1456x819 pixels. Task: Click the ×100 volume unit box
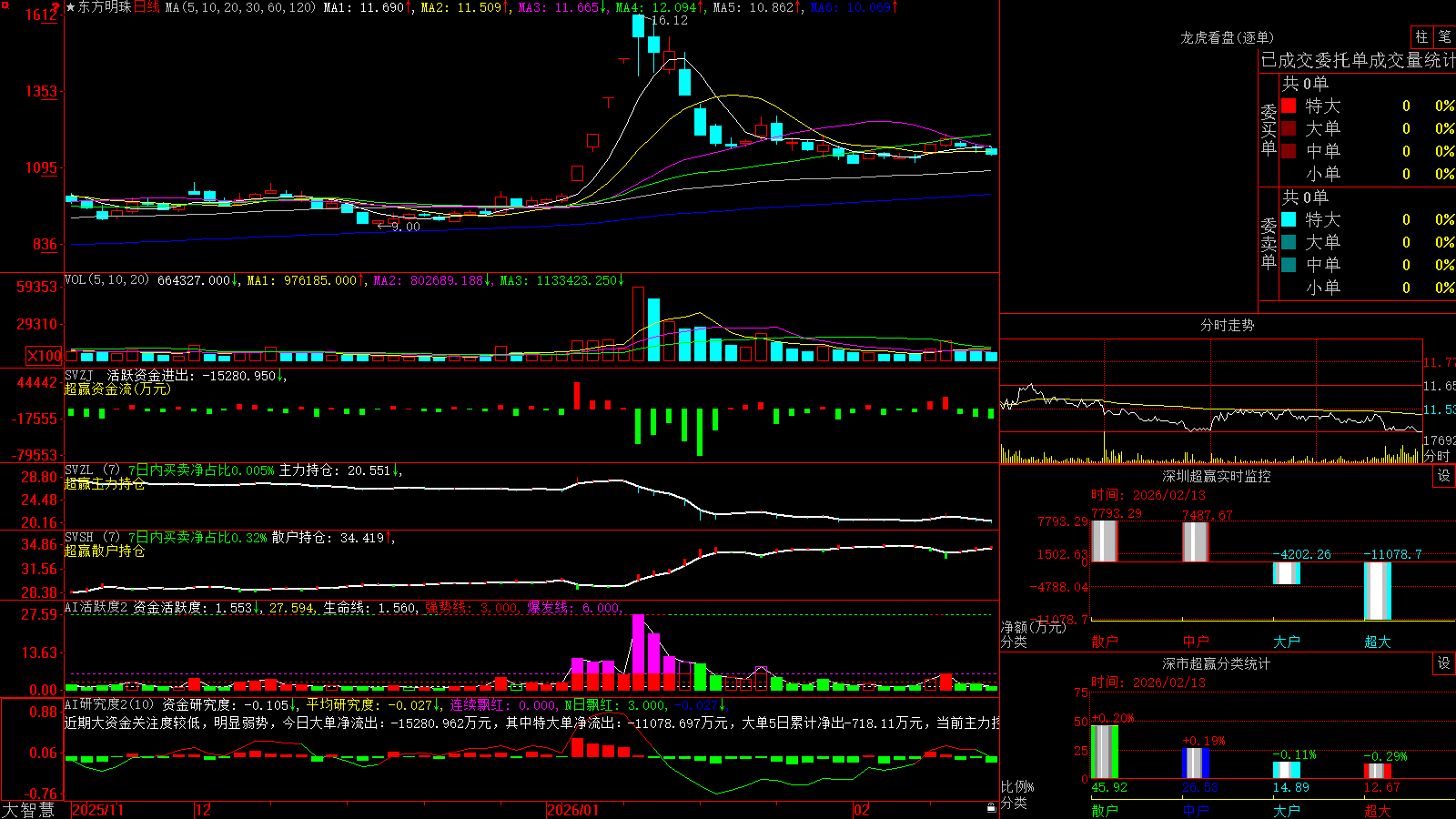pos(45,356)
